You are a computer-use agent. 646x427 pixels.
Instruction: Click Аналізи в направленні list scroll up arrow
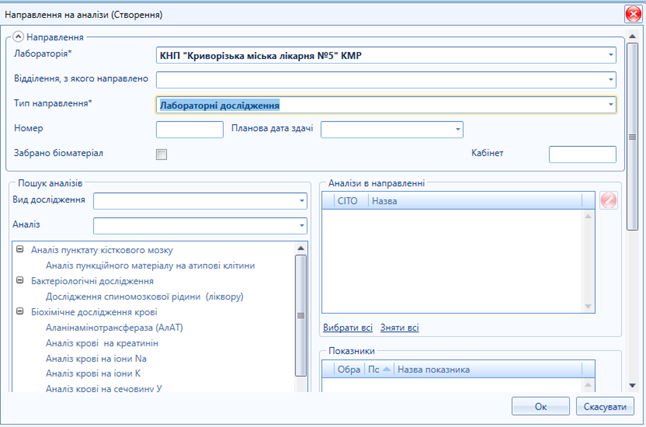(x=588, y=216)
